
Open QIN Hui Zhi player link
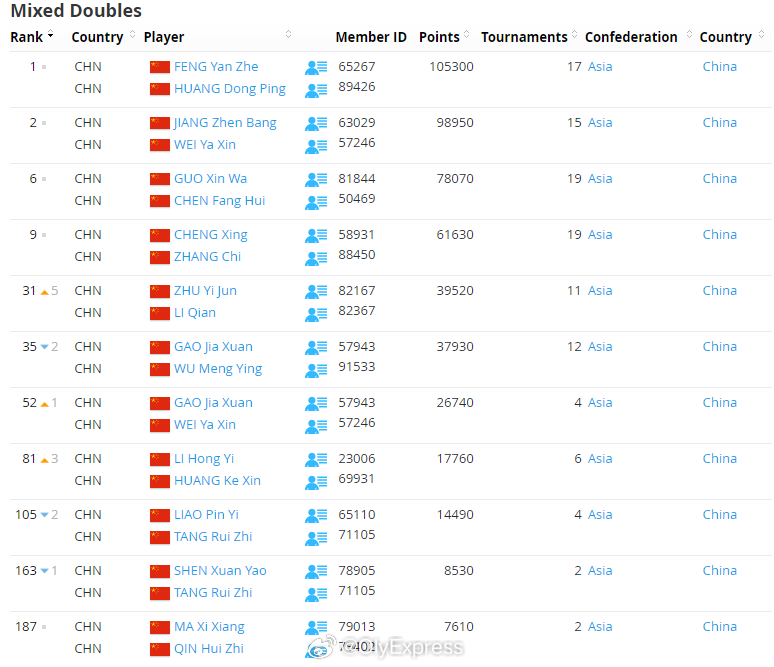[x=209, y=649]
